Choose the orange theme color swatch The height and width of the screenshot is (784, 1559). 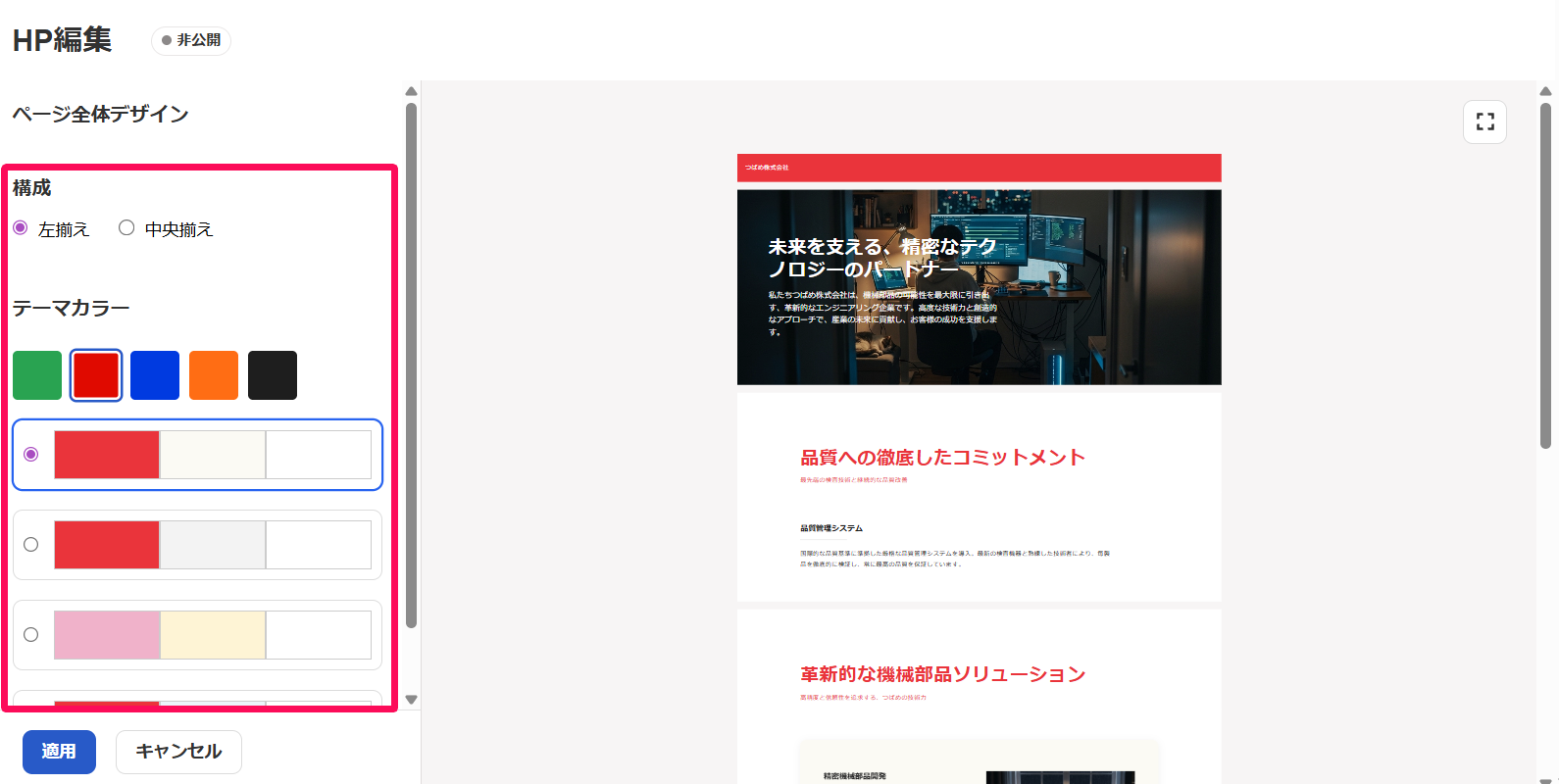pyautogui.click(x=214, y=375)
